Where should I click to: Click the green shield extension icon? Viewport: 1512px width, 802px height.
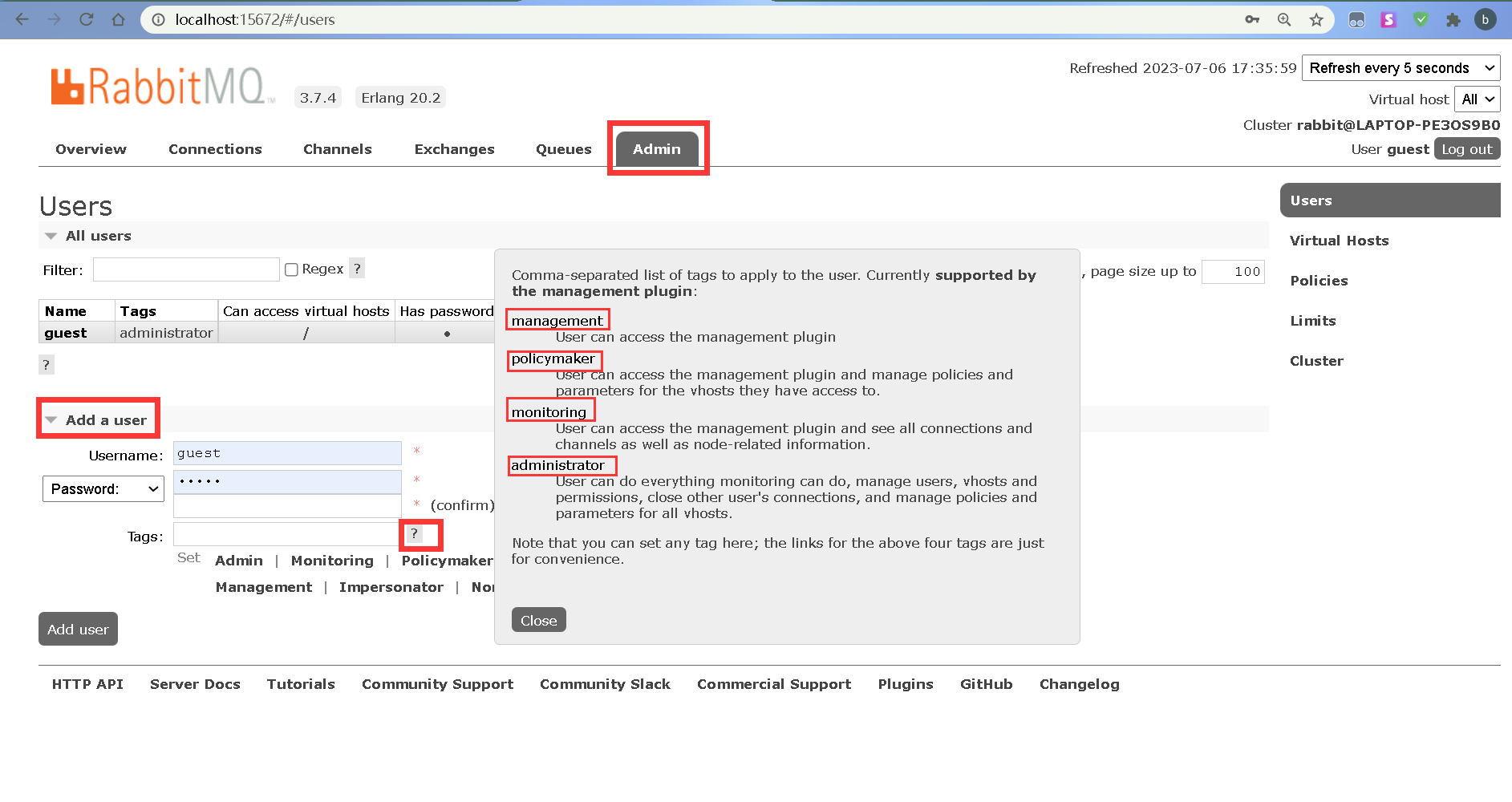(1421, 19)
